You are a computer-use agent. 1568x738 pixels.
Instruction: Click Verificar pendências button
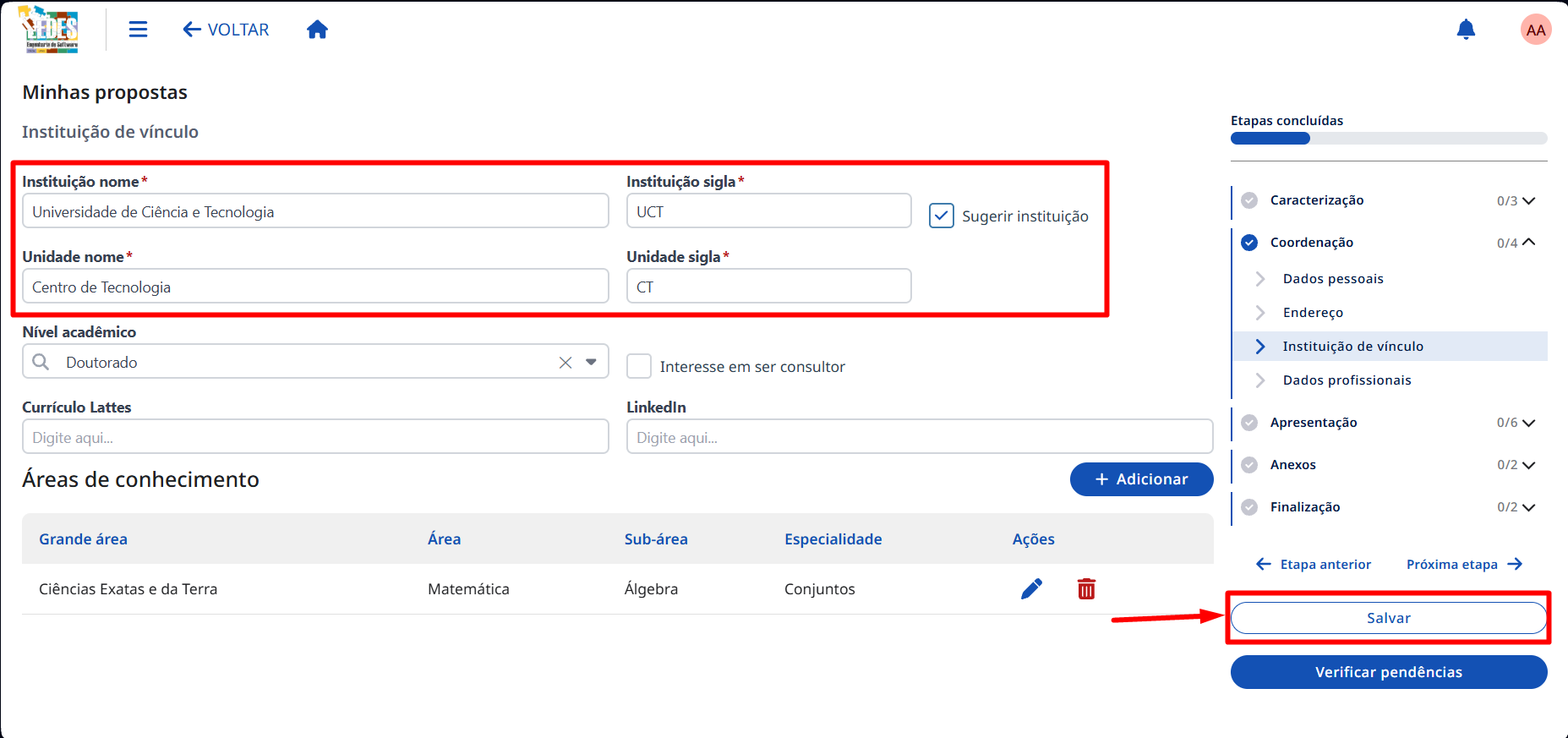1389,672
